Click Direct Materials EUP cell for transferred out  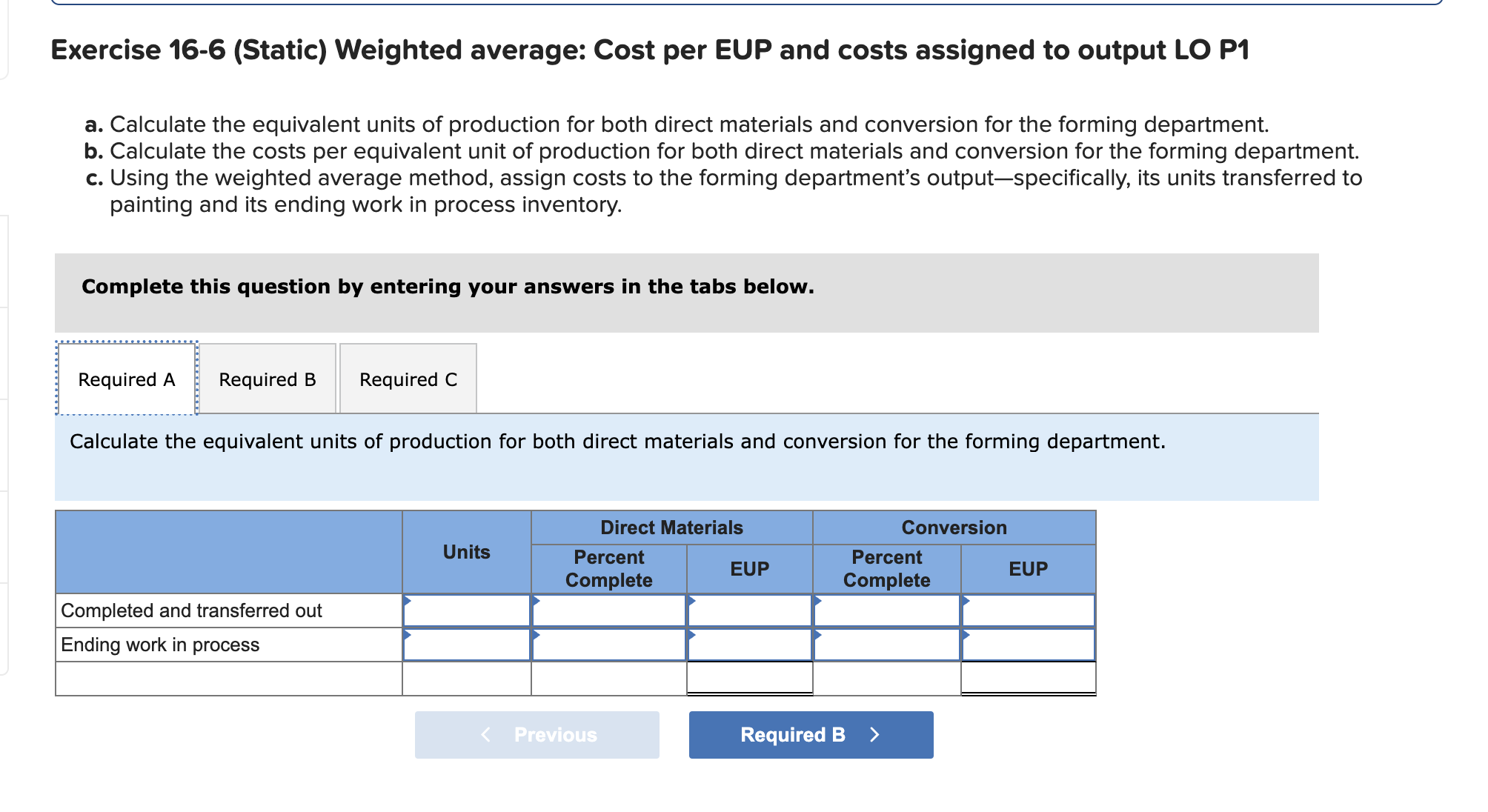coord(750,611)
